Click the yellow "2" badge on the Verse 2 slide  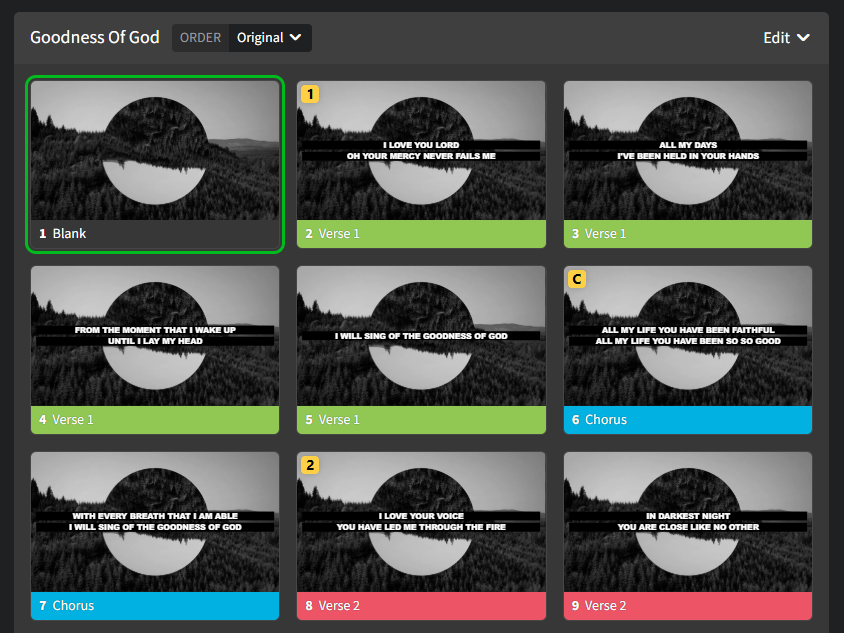coord(310,465)
